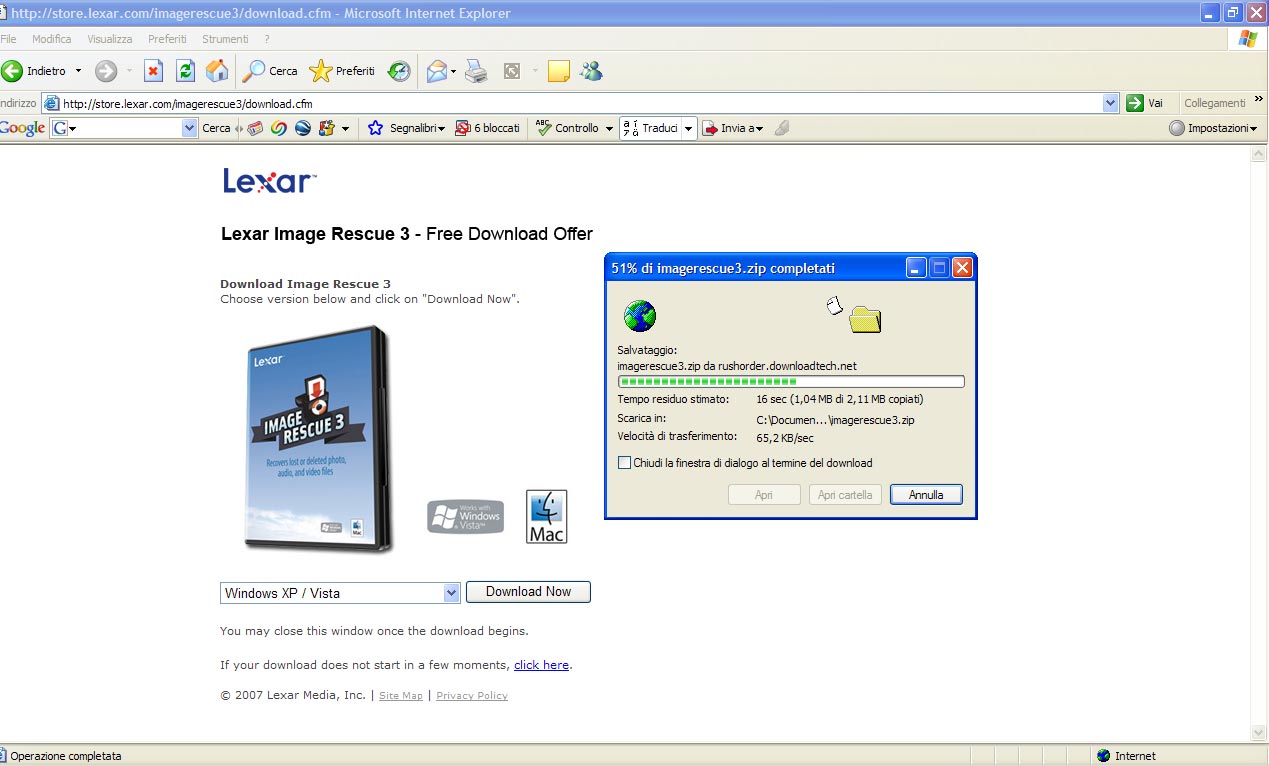The image size is (1269, 766).
Task: Click the greyed highlighter icon on Google toolbar
Action: pyautogui.click(x=782, y=128)
